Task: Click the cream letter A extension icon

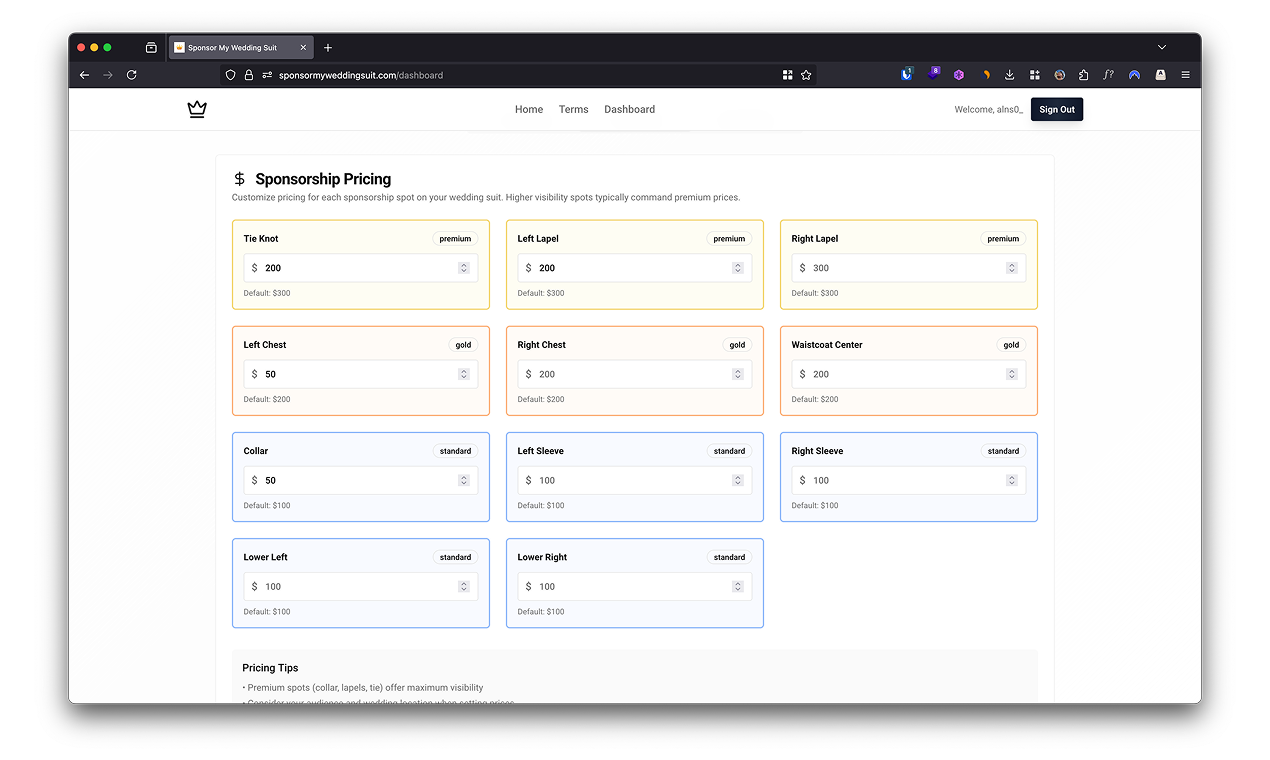Action: (1160, 75)
